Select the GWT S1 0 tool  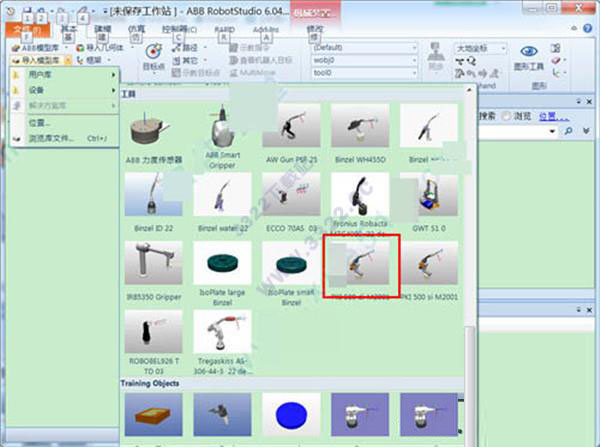pyautogui.click(x=428, y=198)
